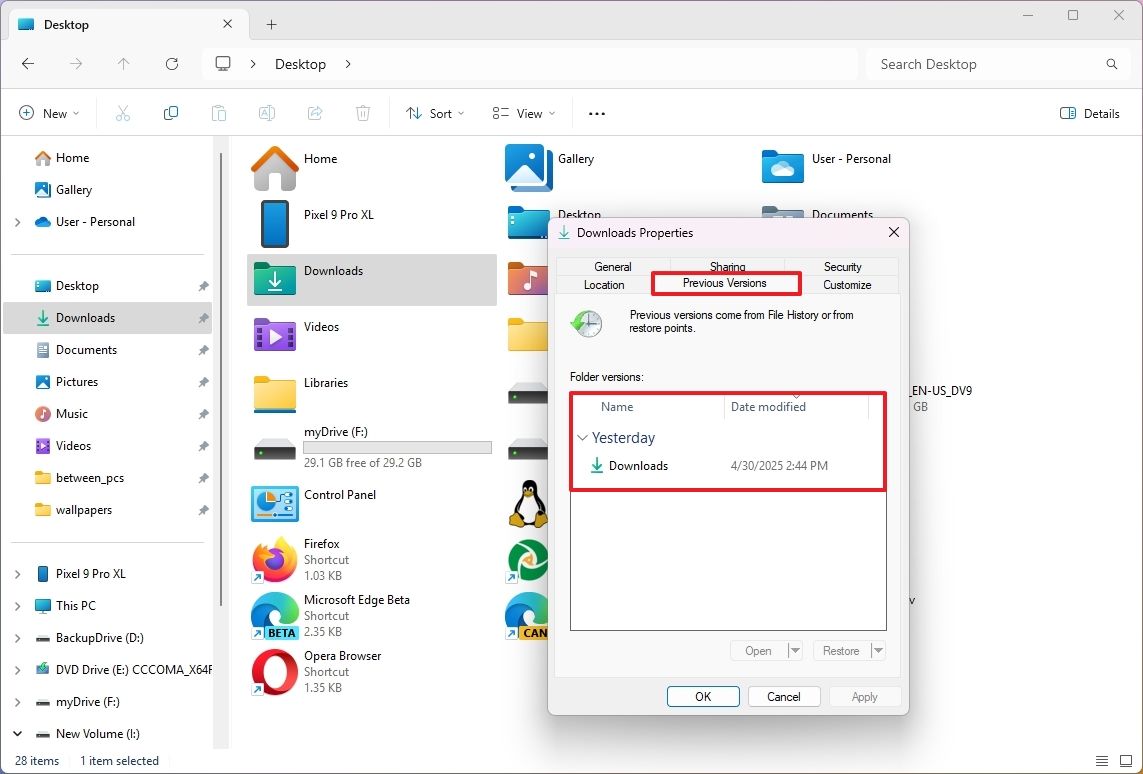Select the Rename icon in the toolbar
The image size is (1143, 774).
tap(266, 113)
